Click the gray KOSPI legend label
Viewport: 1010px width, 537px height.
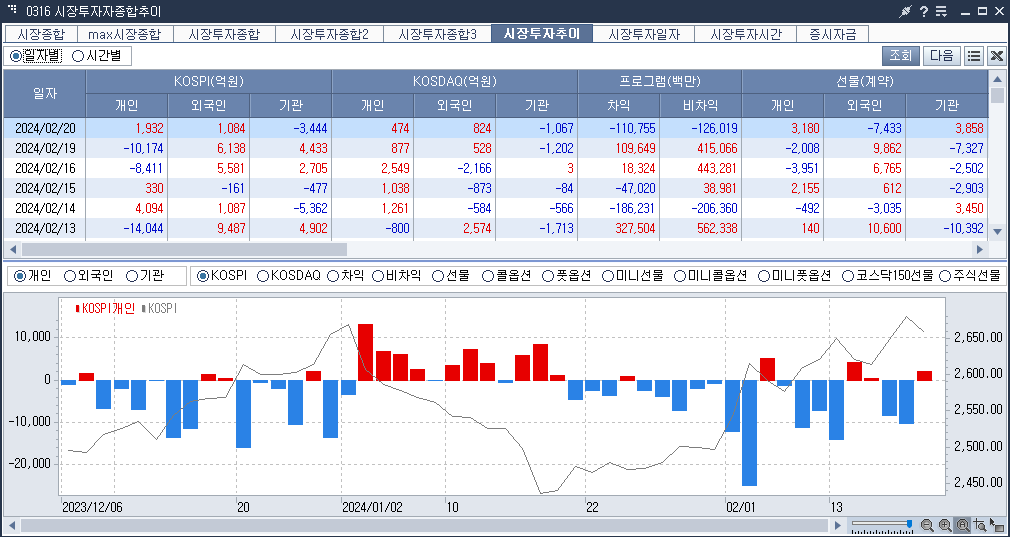[x=162, y=308]
